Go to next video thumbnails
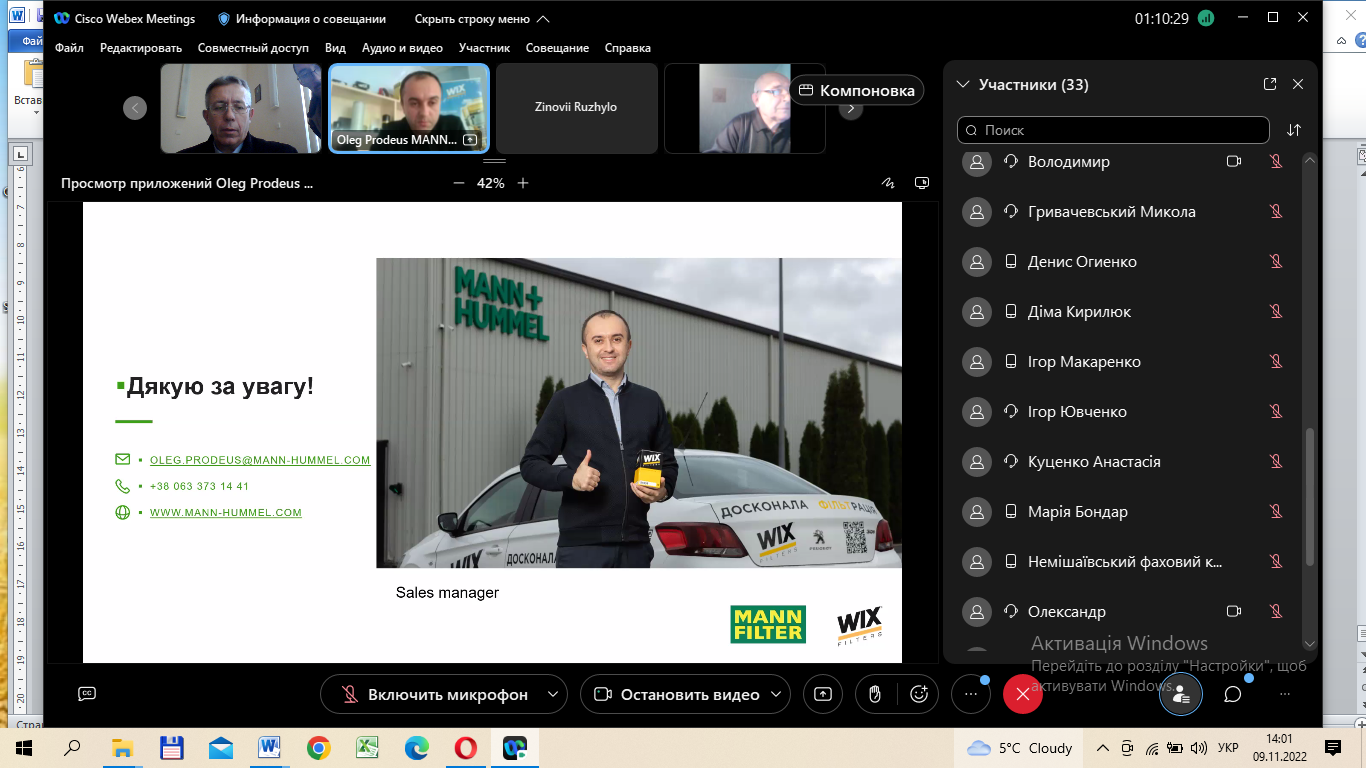This screenshot has height=768, width=1366. pyautogui.click(x=850, y=108)
